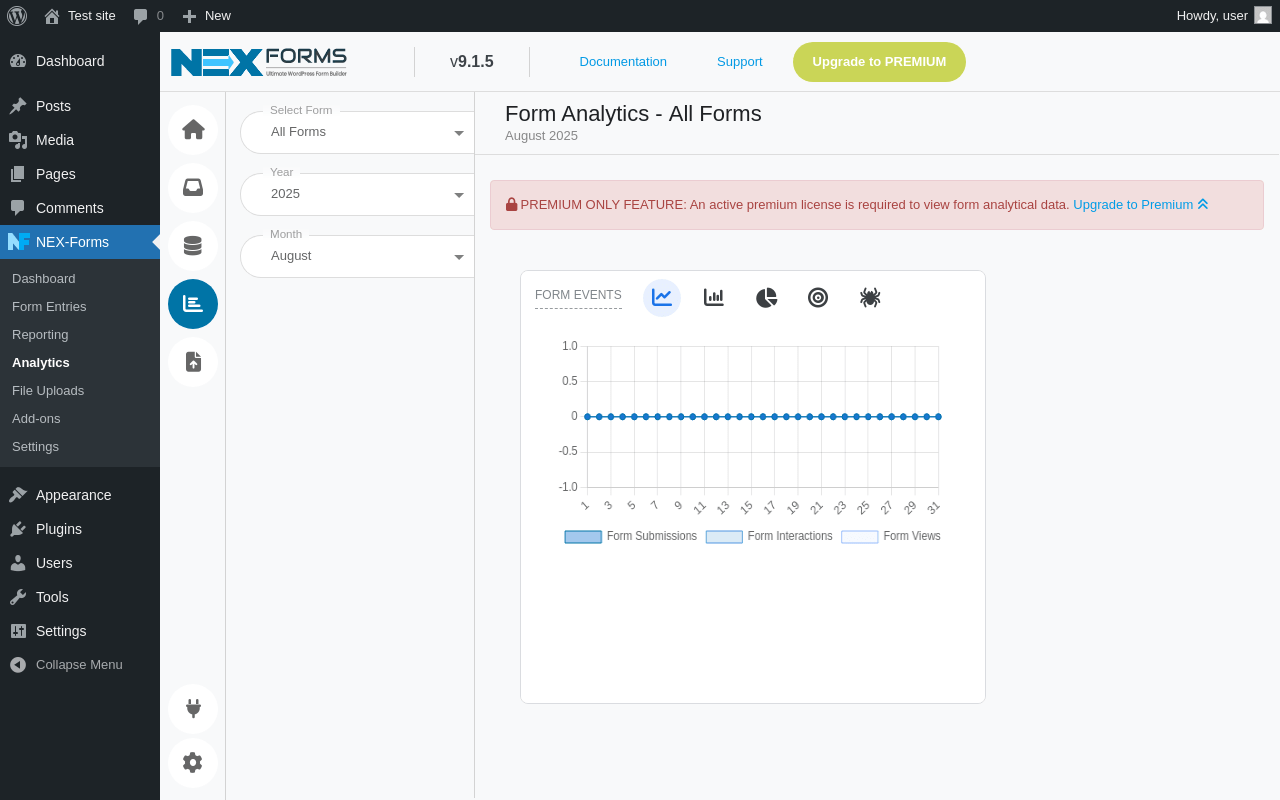Switch to doughnut chart view

(818, 298)
